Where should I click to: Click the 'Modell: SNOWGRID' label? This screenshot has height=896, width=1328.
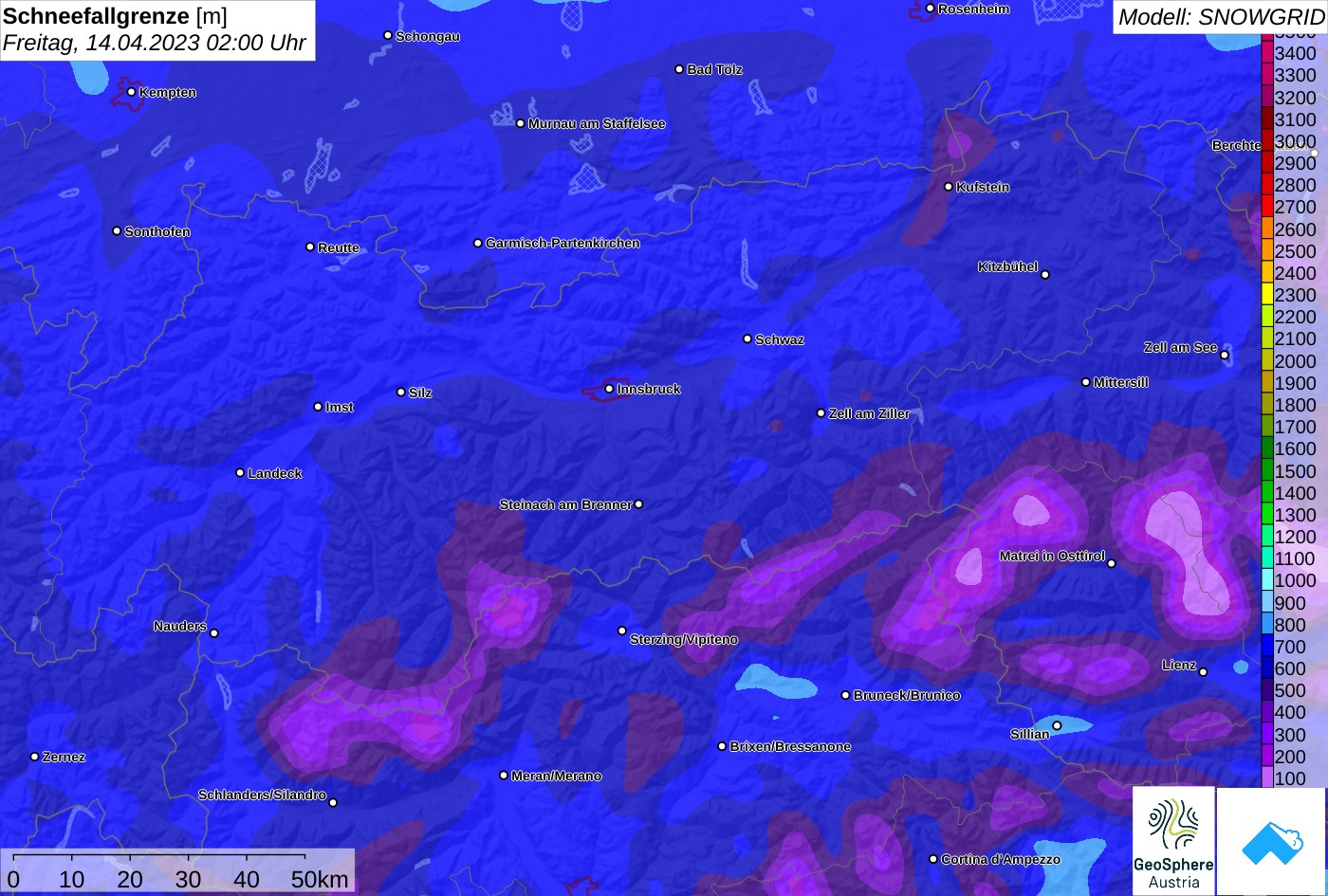(x=1222, y=17)
